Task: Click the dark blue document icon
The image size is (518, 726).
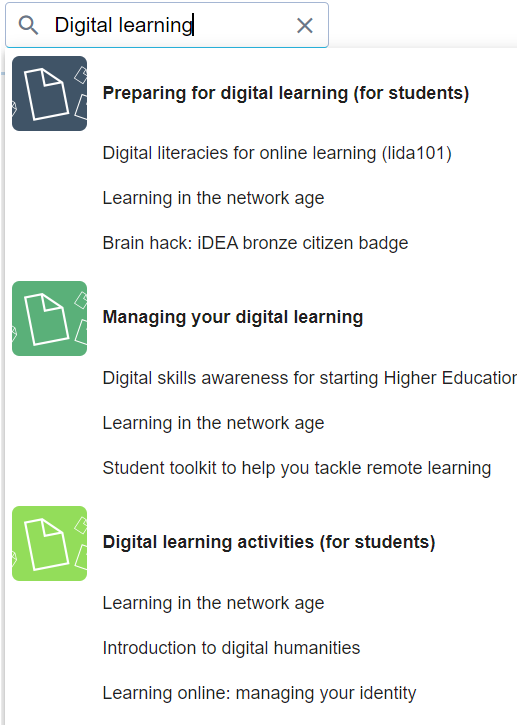Action: pyautogui.click(x=50, y=94)
